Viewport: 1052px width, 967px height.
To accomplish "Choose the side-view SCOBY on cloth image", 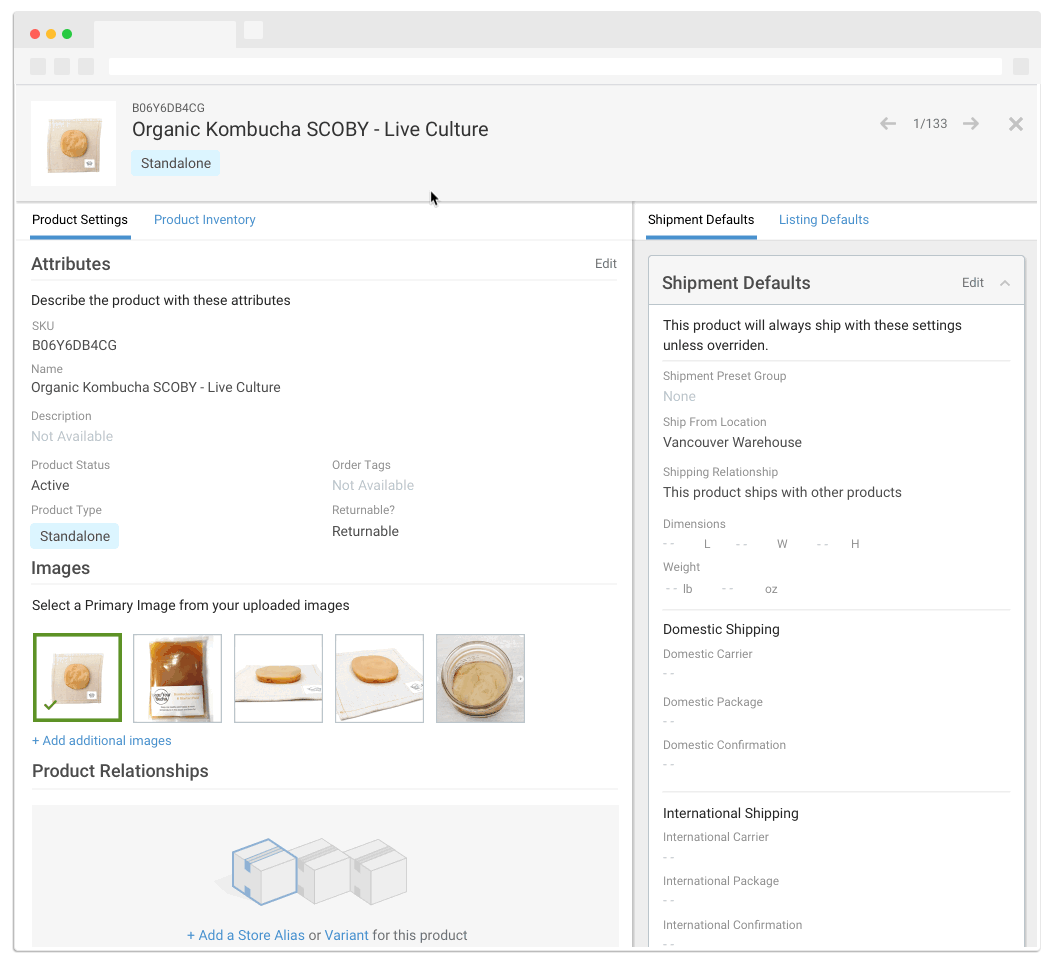I will pyautogui.click(x=278, y=678).
